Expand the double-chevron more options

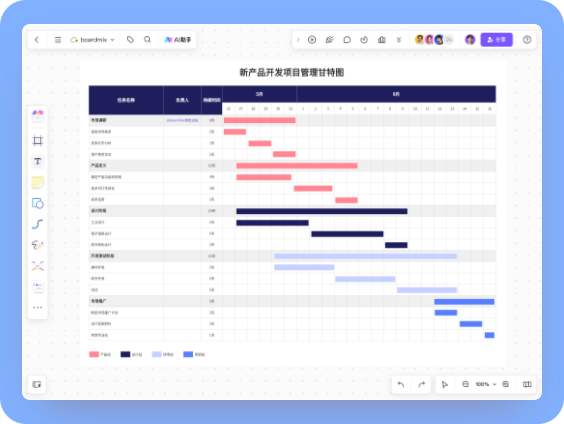coord(399,40)
